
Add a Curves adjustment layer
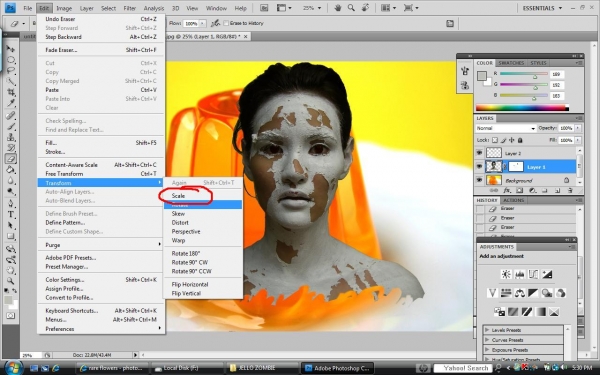point(533,274)
